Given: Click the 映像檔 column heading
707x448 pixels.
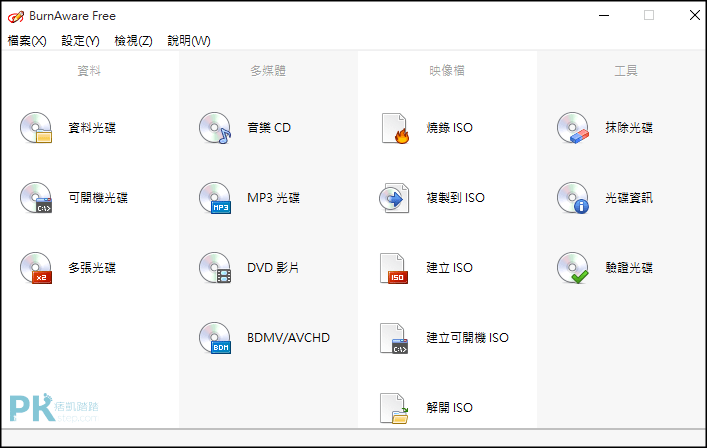Looking at the screenshot, I should pyautogui.click(x=447, y=71).
